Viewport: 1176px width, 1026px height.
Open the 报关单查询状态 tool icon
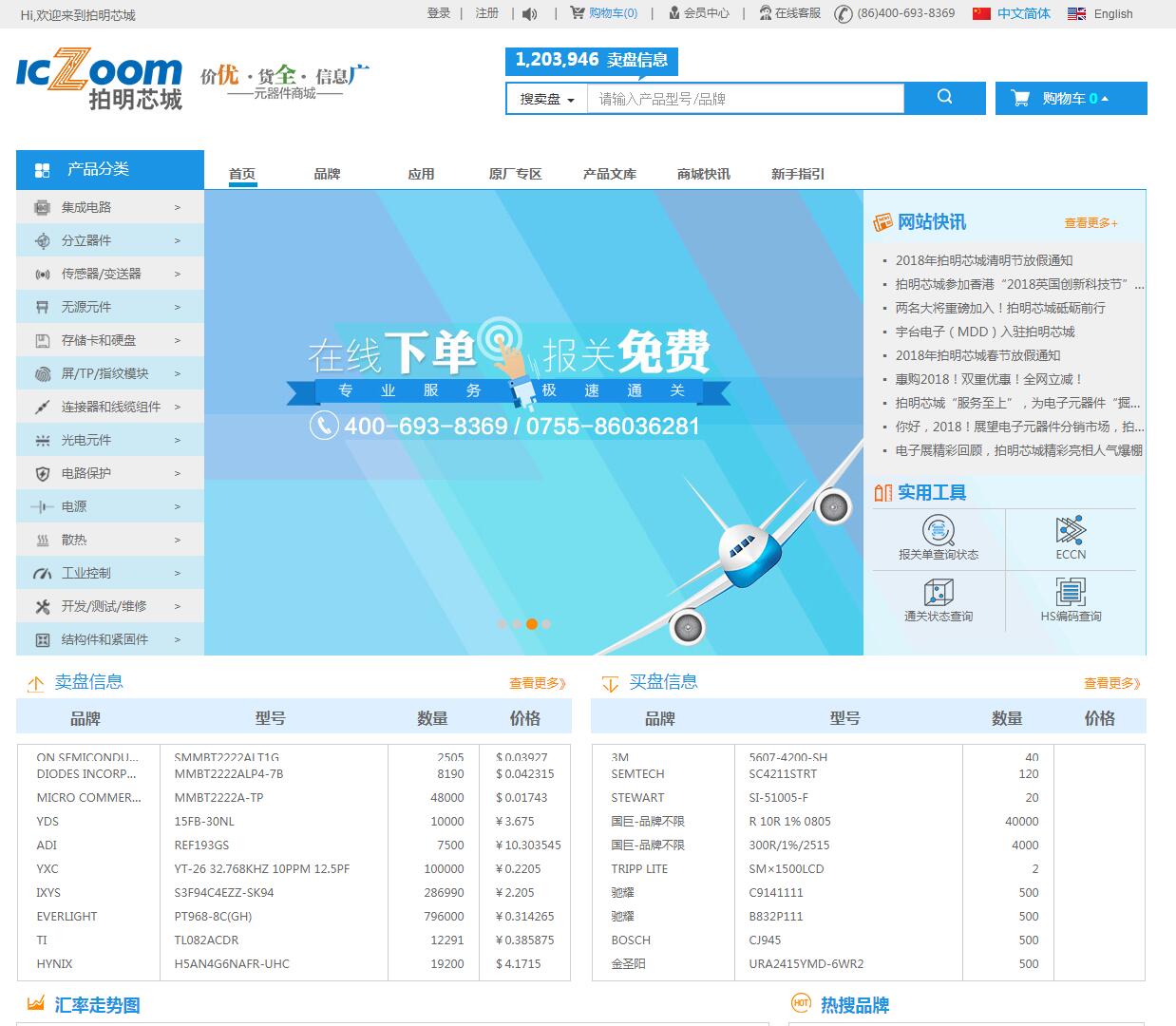click(939, 530)
